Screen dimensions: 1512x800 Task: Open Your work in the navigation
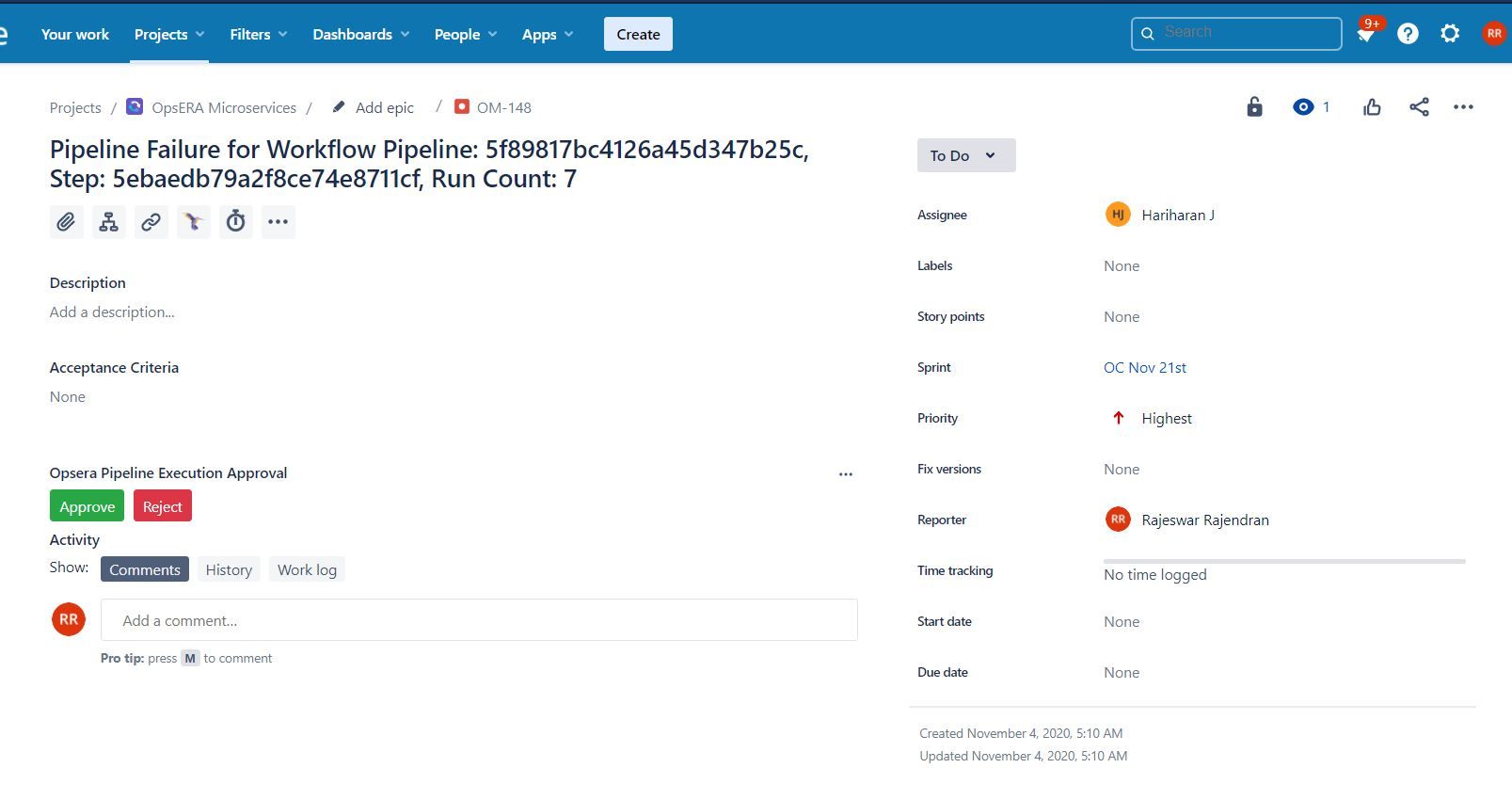(x=75, y=34)
